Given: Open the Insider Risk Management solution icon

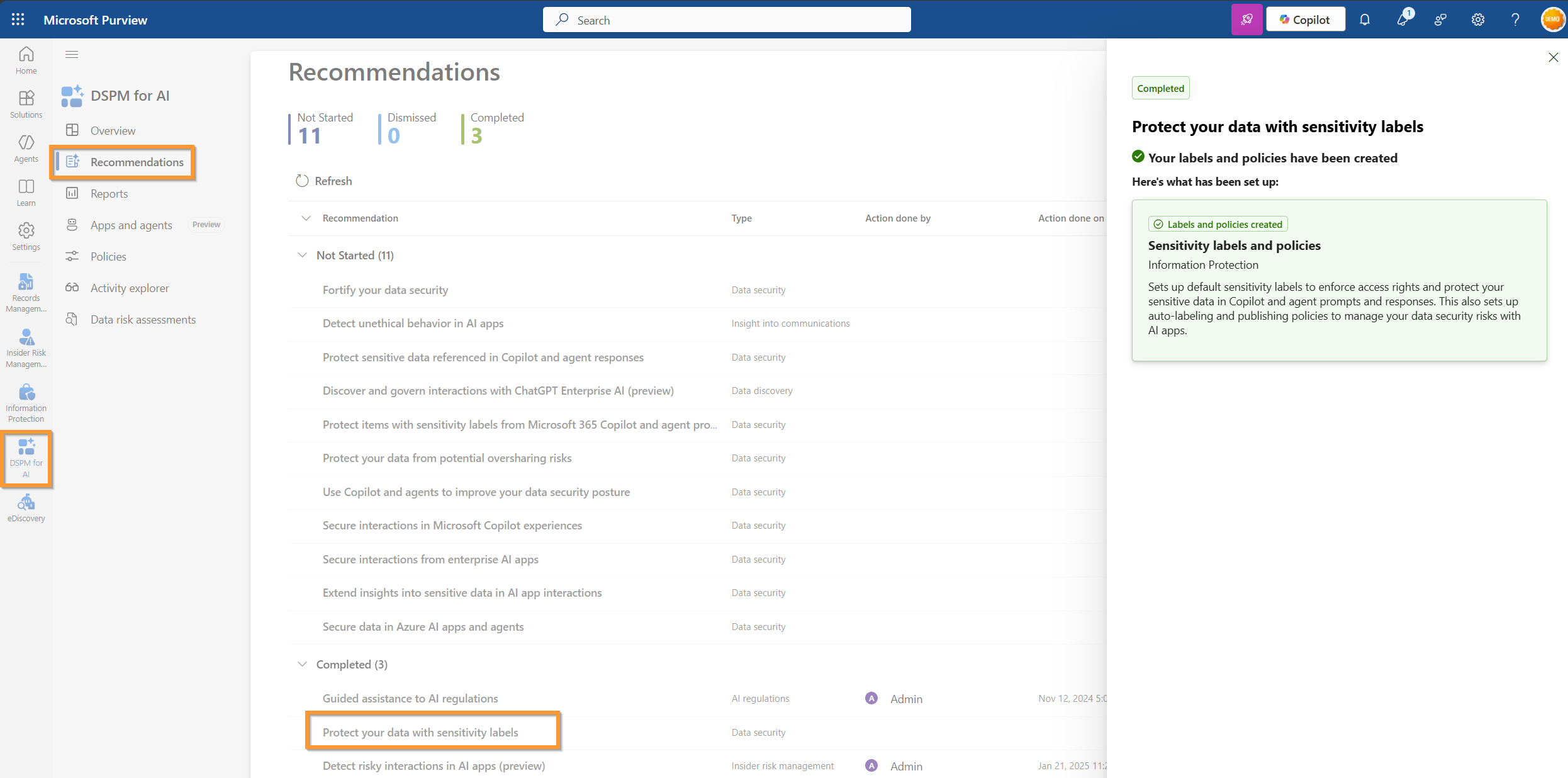Looking at the screenshot, I should (26, 347).
